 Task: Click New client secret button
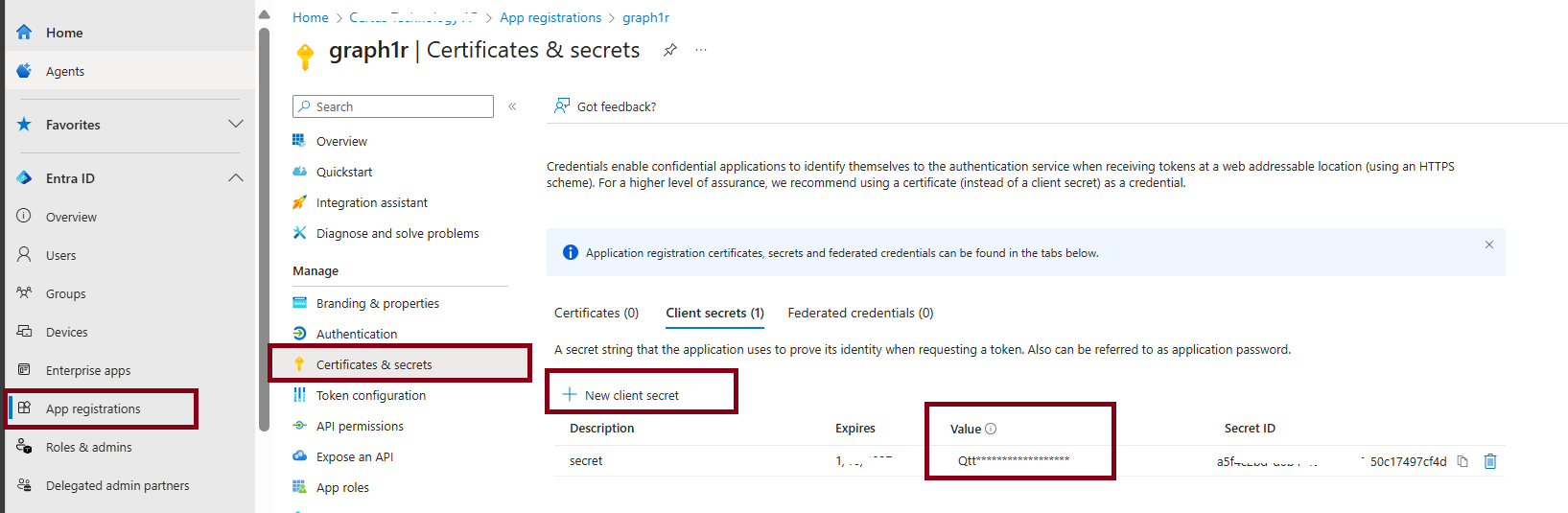coord(621,395)
